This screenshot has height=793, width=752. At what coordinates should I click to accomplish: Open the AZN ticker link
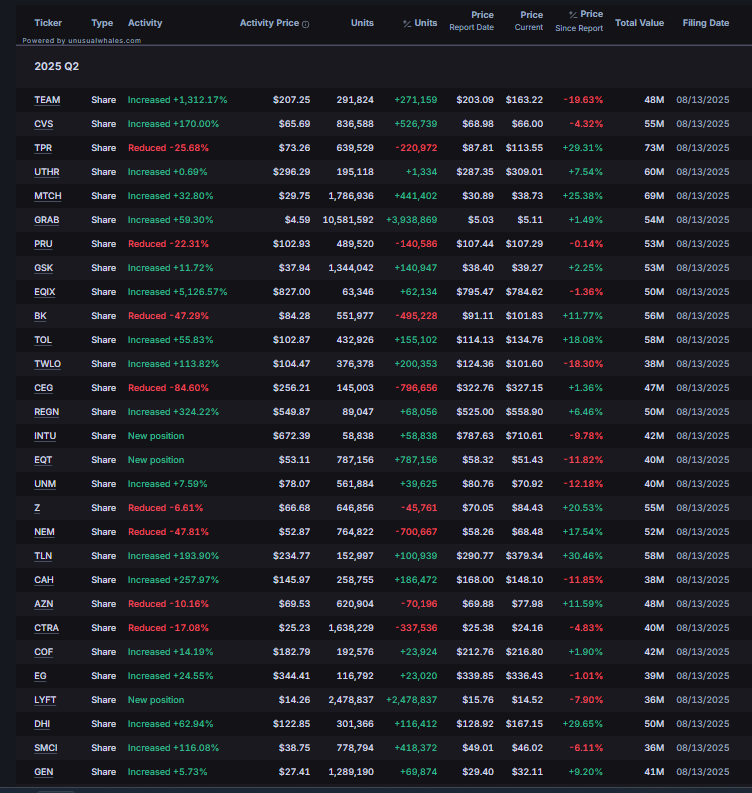(43, 604)
